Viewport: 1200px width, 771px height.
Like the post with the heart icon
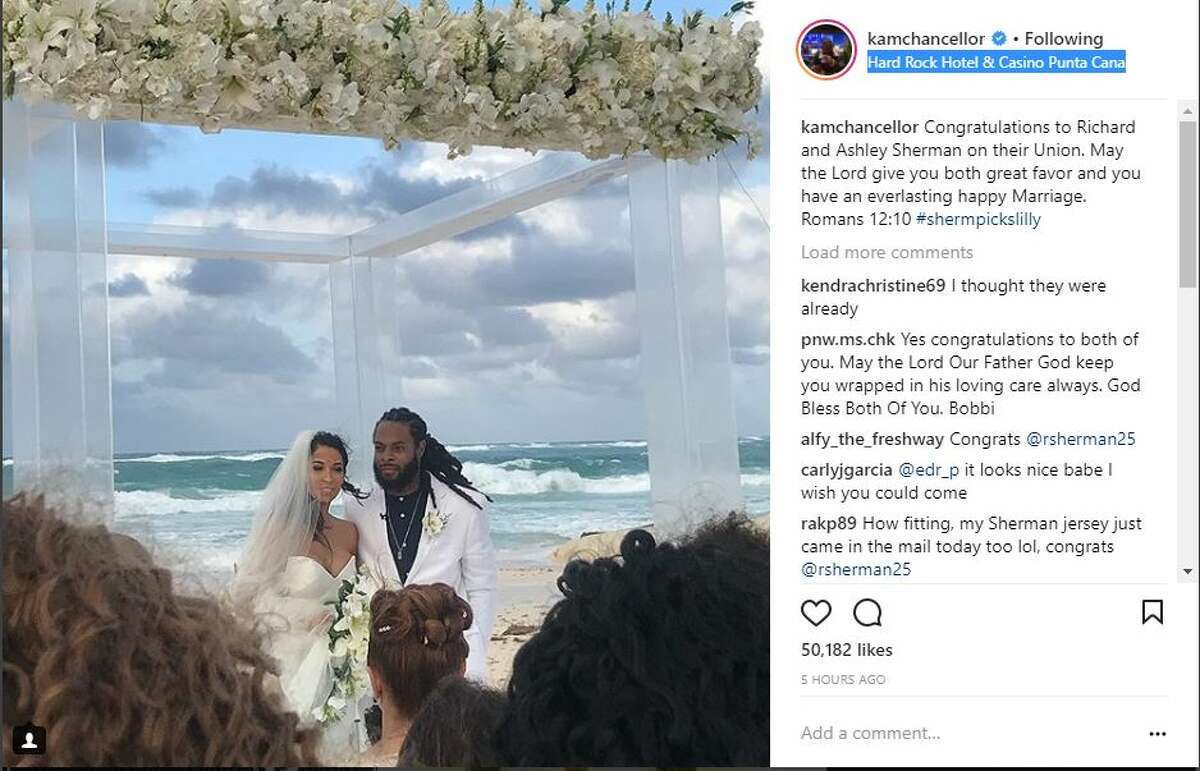click(816, 612)
